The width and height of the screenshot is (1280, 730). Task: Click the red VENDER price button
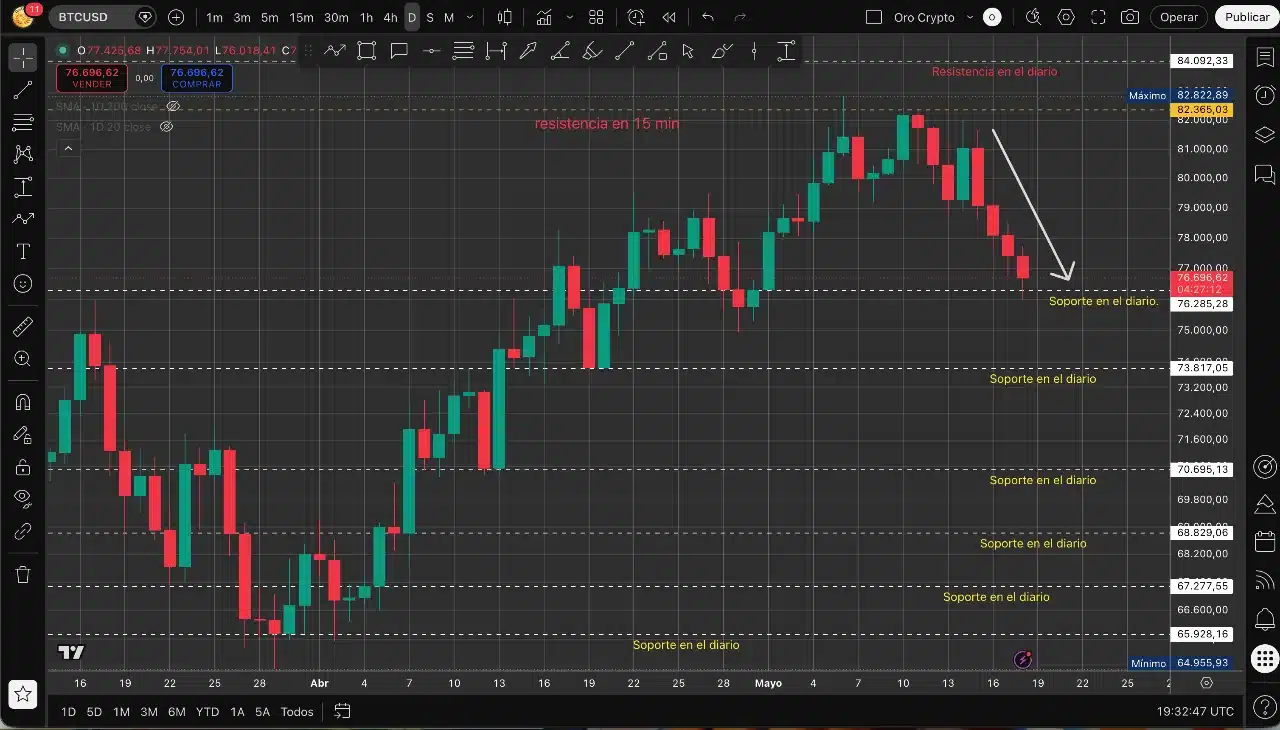click(x=92, y=78)
